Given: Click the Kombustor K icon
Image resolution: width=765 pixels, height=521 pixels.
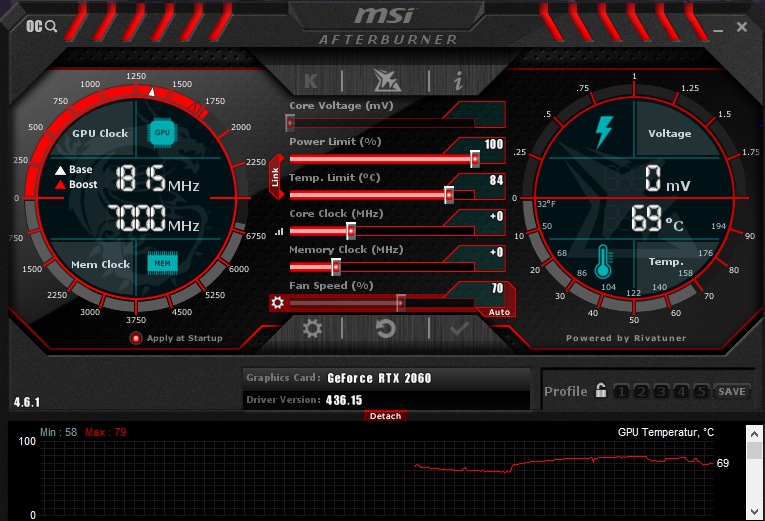Looking at the screenshot, I should [311, 81].
